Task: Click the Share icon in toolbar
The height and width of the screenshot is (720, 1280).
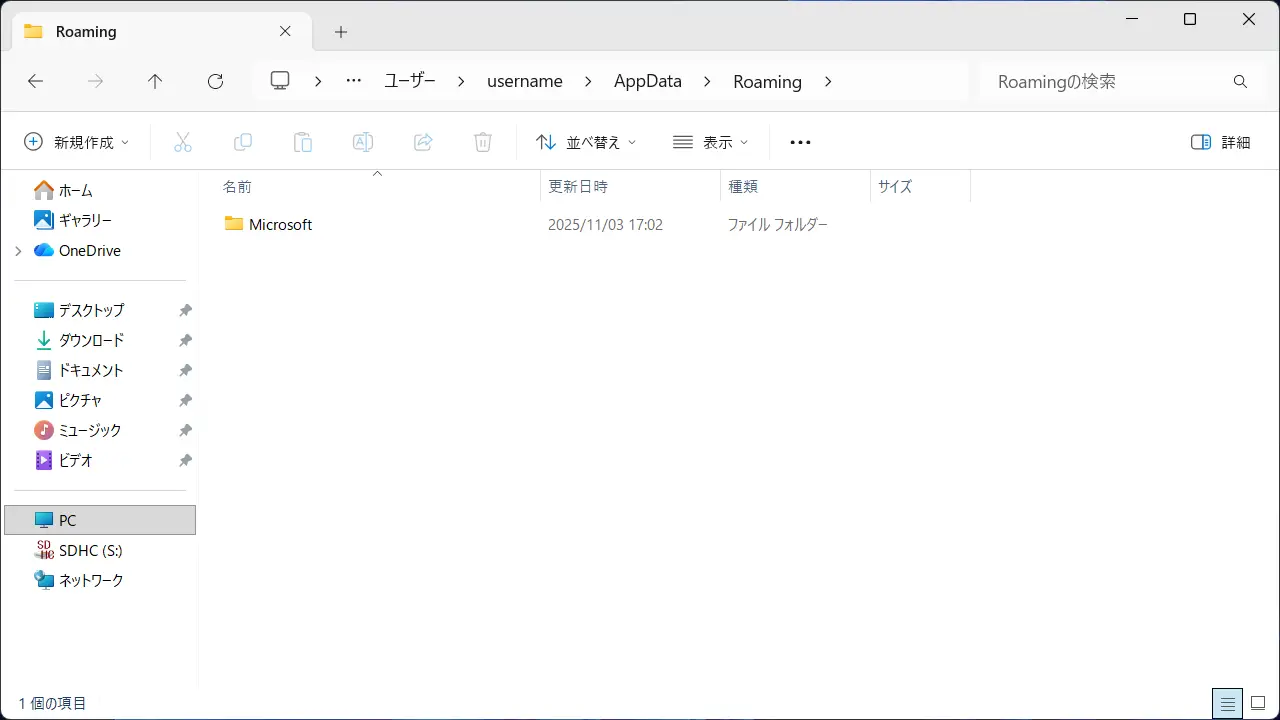Action: pyautogui.click(x=423, y=142)
